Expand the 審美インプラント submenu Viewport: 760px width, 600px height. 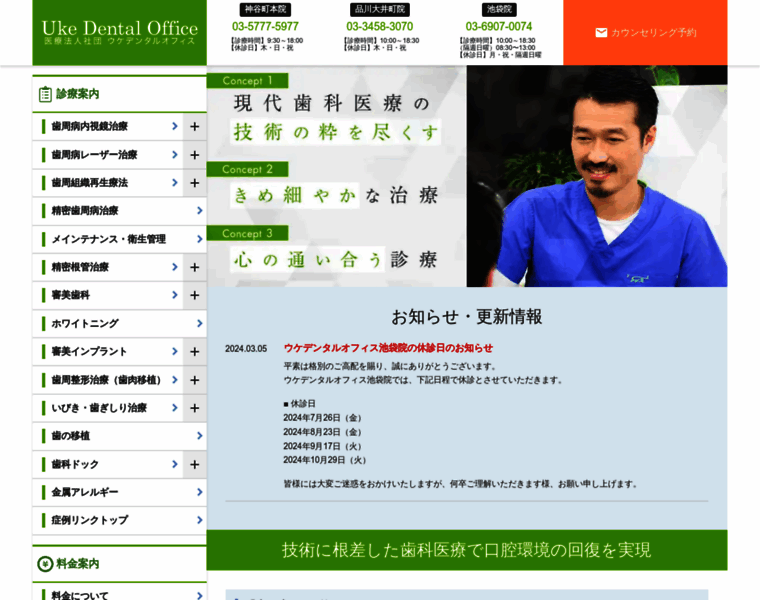click(x=195, y=352)
